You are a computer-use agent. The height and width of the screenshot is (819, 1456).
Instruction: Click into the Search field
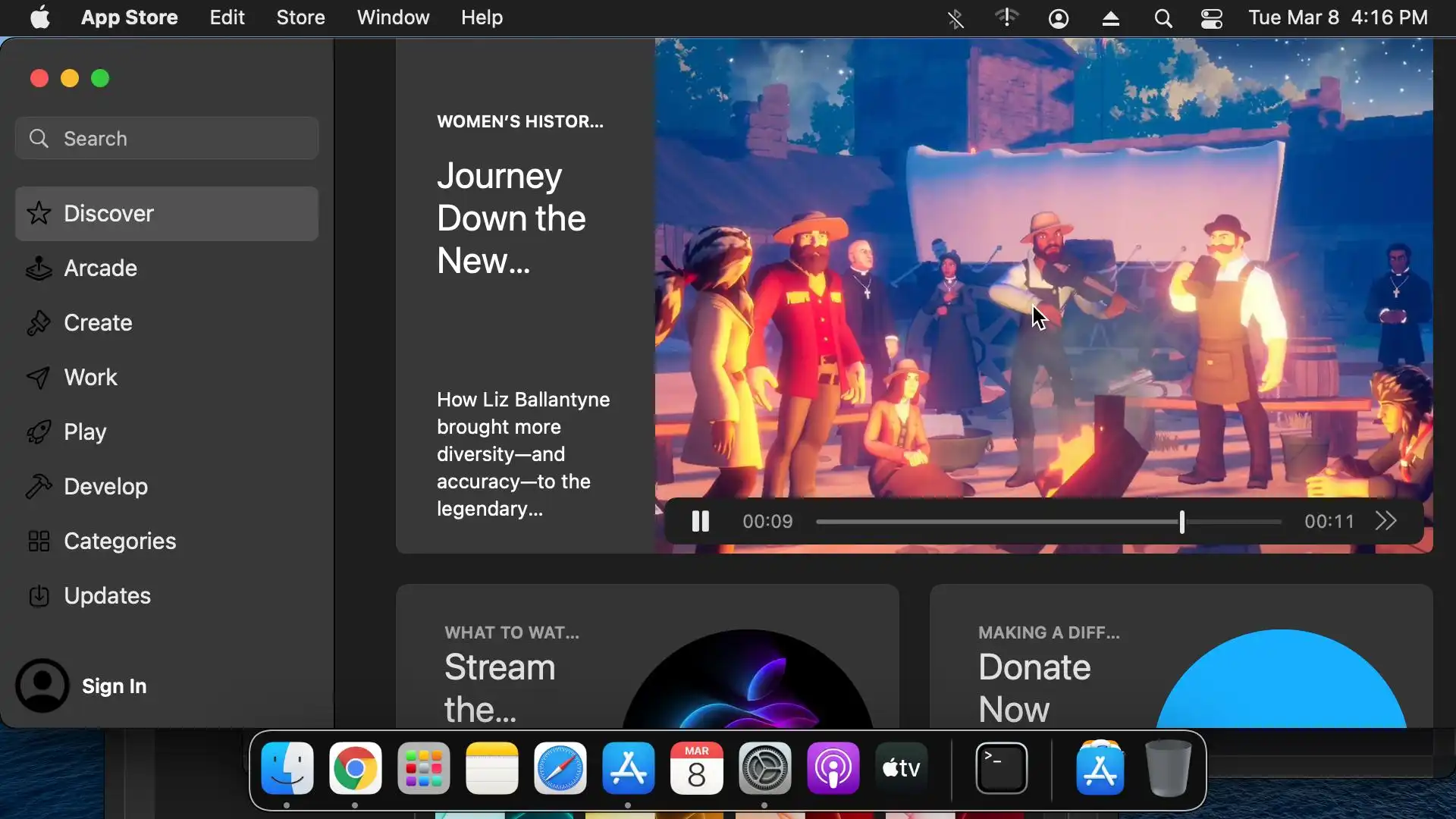click(167, 139)
